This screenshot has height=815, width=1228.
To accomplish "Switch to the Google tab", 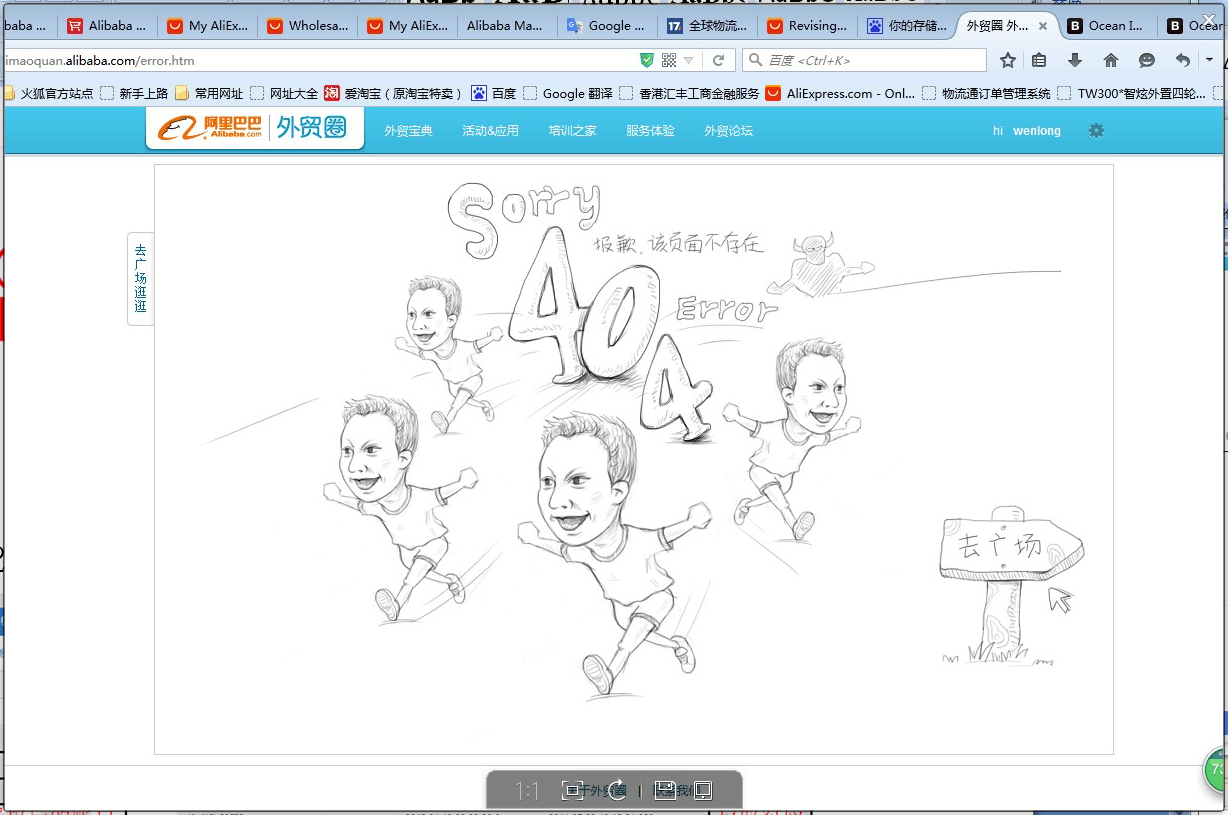I will (x=608, y=26).
